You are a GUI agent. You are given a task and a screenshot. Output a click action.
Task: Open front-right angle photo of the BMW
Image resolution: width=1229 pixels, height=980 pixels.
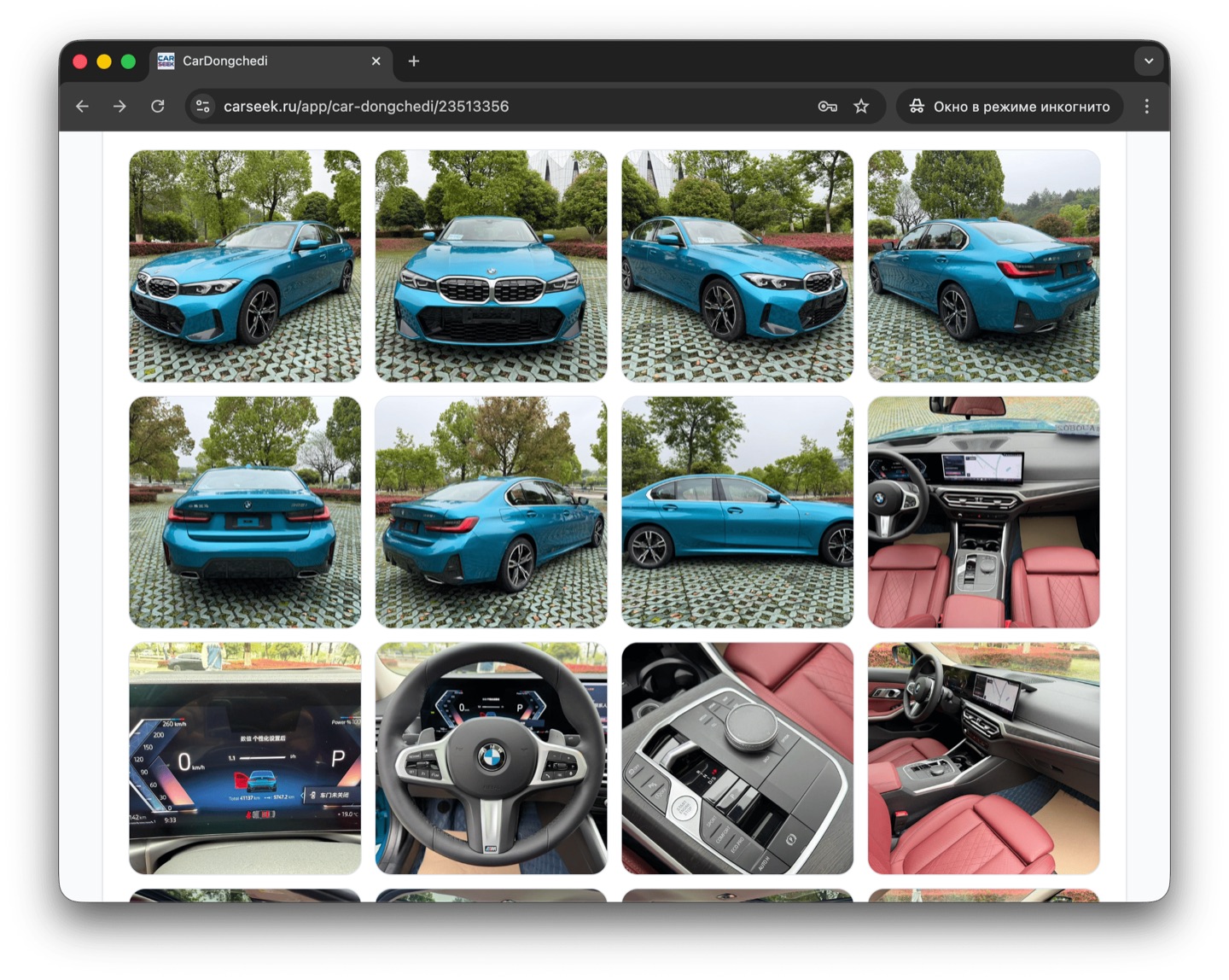tap(737, 265)
